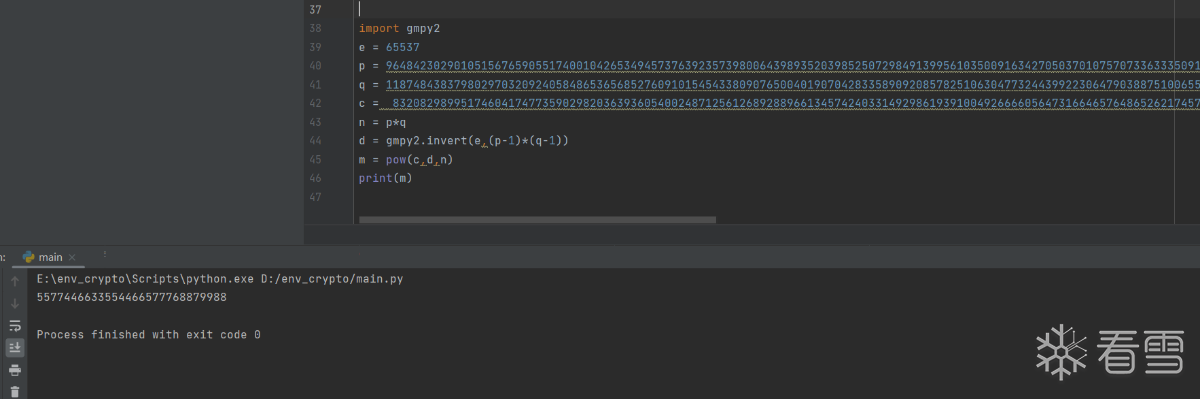This screenshot has width=1200, height=399.
Task: Click the Down the Stack Trace arrow
Action: (15, 303)
